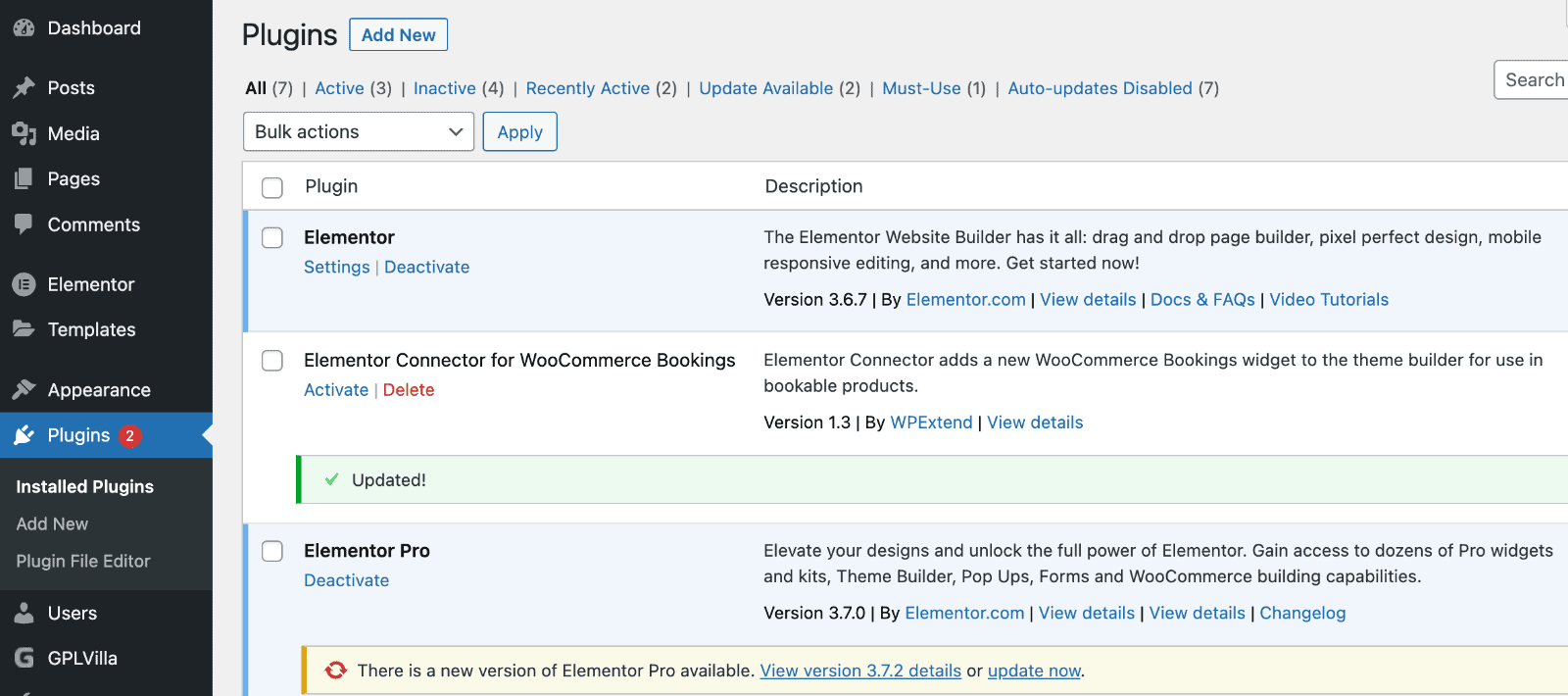Click the Users person icon
The height and width of the screenshot is (696, 1568).
24,613
